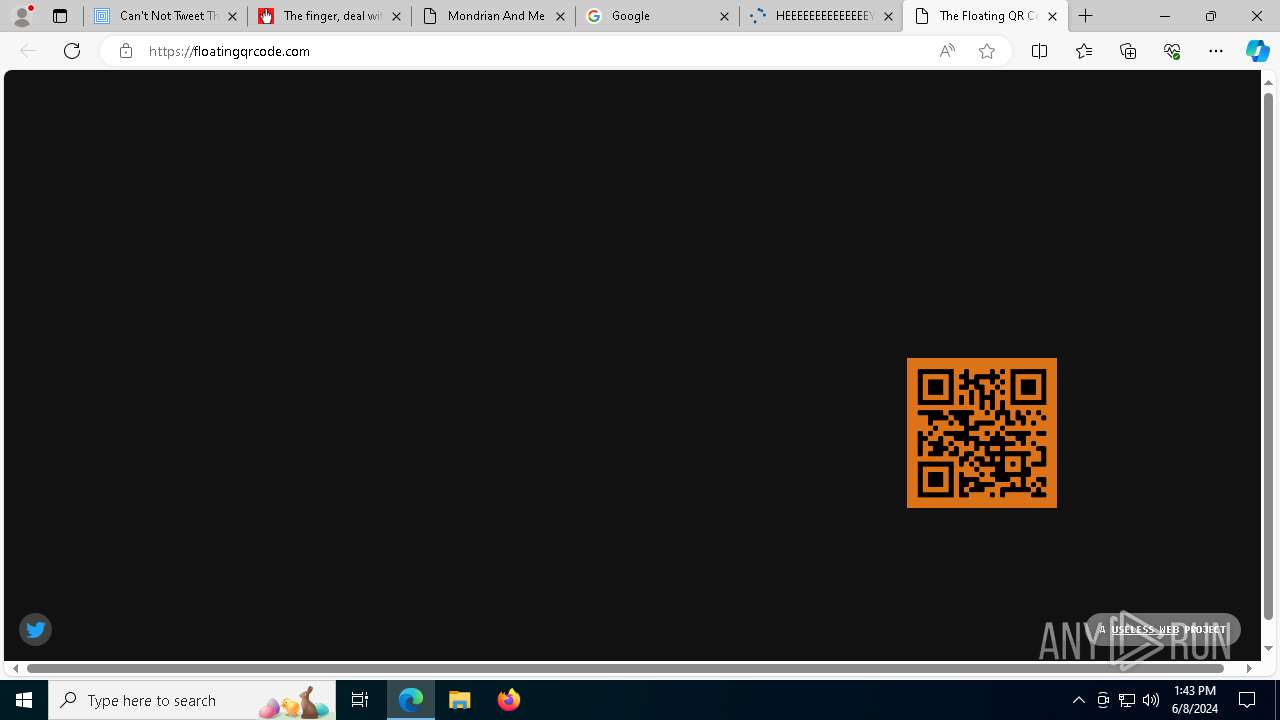The image size is (1280, 720).
Task: Refresh the current page
Action: point(72,51)
